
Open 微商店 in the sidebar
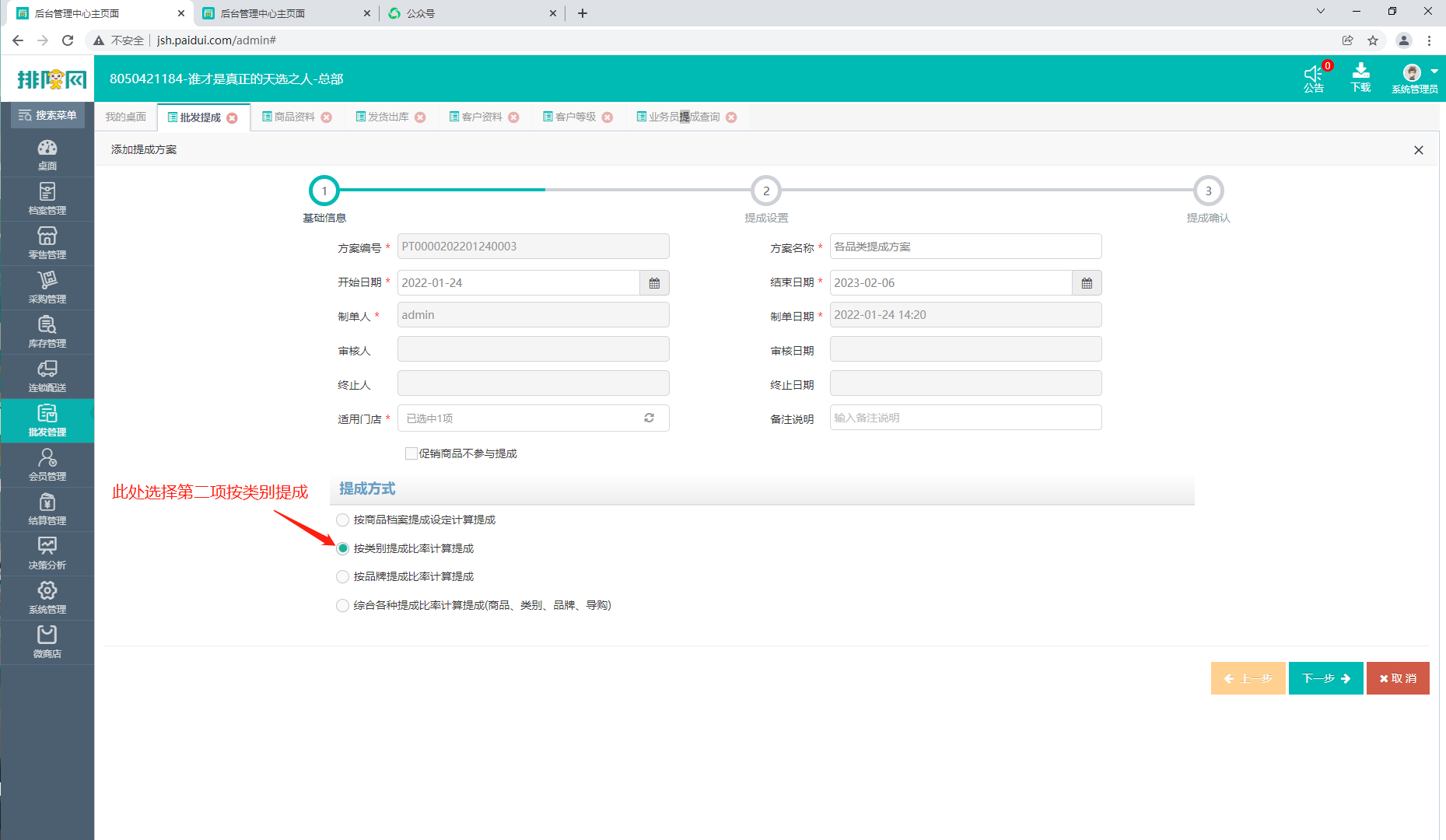[x=47, y=642]
